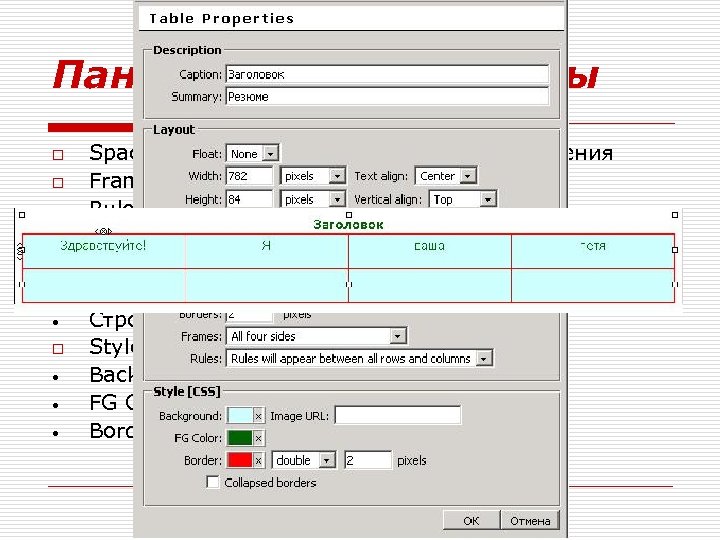This screenshot has height=540, width=720.
Task: Open the Frames dropdown showing All four sides
Action: pyautogui.click(x=316, y=336)
